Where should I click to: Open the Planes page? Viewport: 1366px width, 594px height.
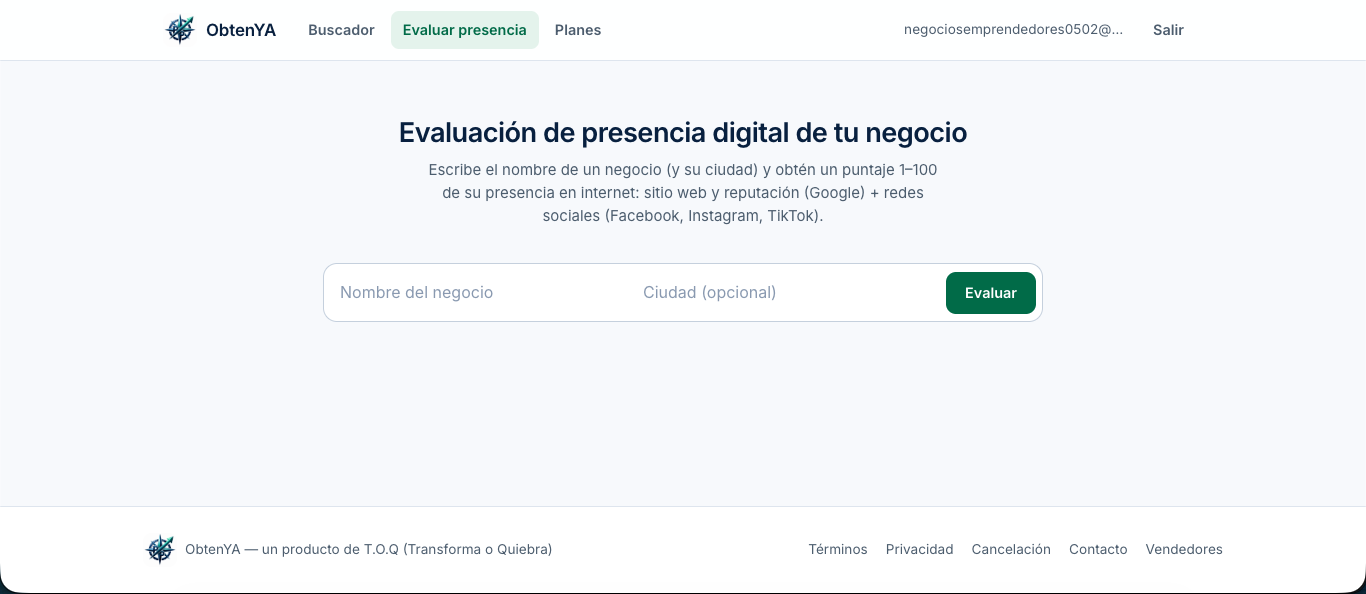tap(578, 30)
